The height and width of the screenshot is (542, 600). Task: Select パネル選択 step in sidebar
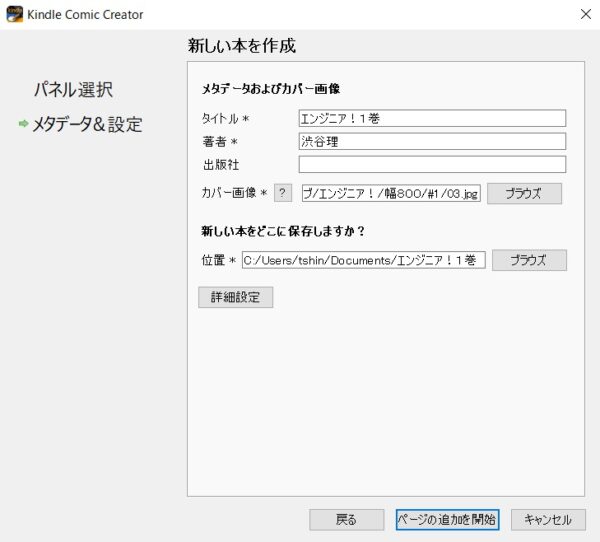click(x=73, y=90)
